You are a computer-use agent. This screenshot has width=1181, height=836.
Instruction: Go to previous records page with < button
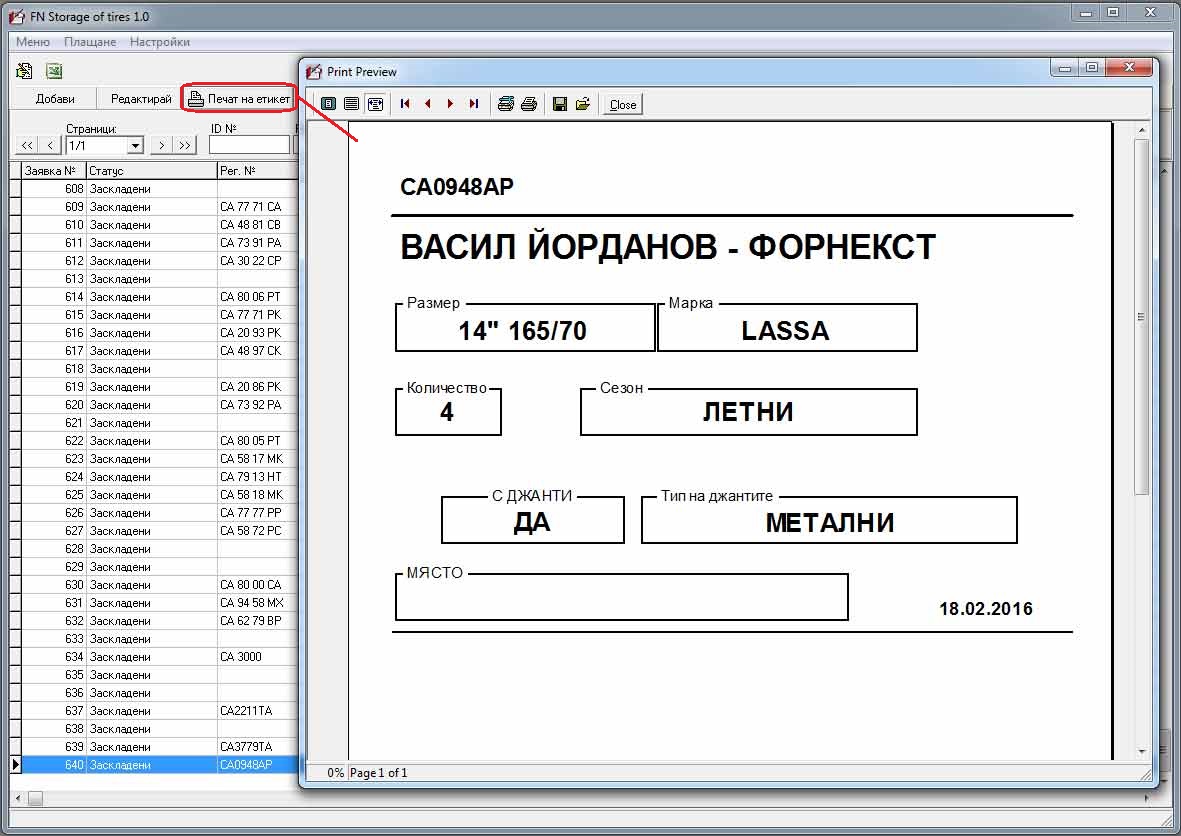(50, 145)
